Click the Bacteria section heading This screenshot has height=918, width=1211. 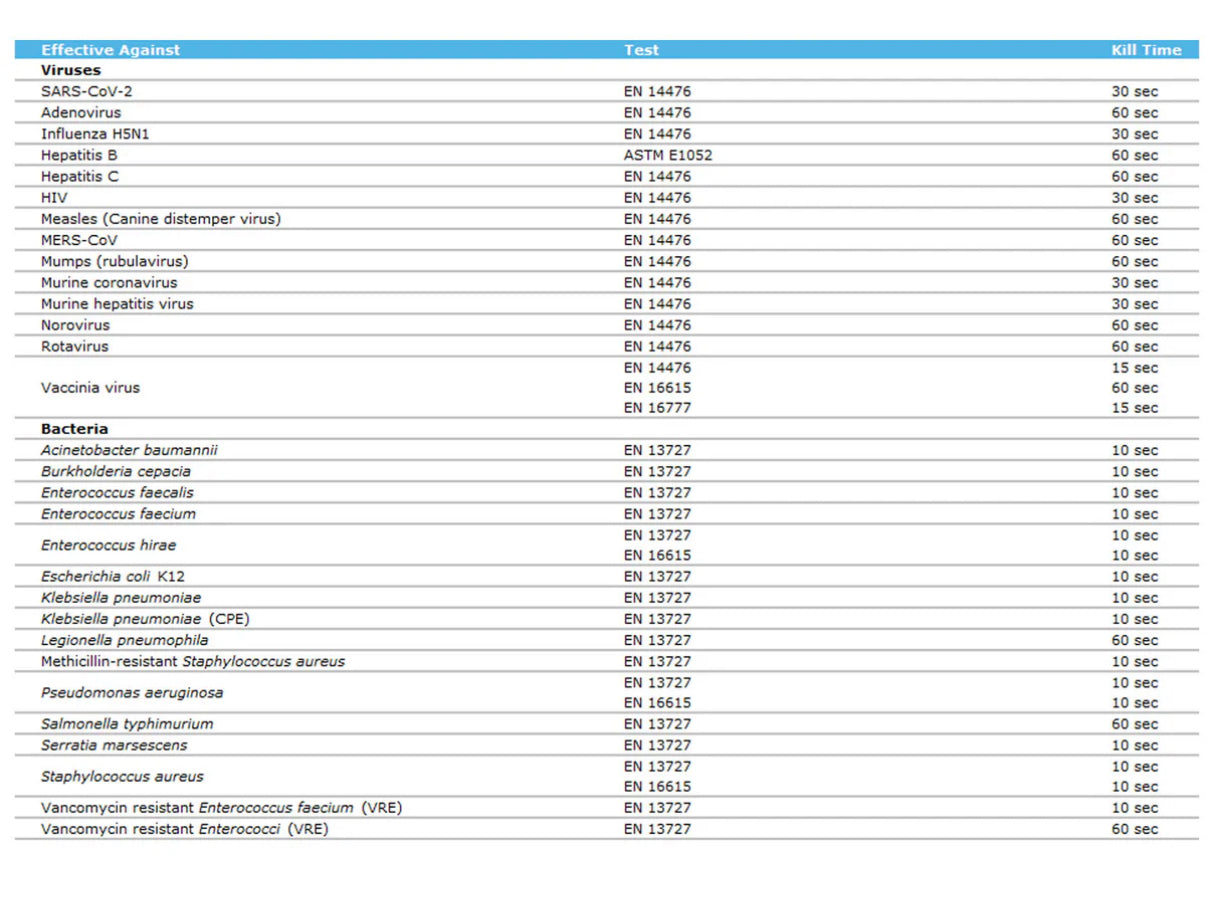point(74,429)
